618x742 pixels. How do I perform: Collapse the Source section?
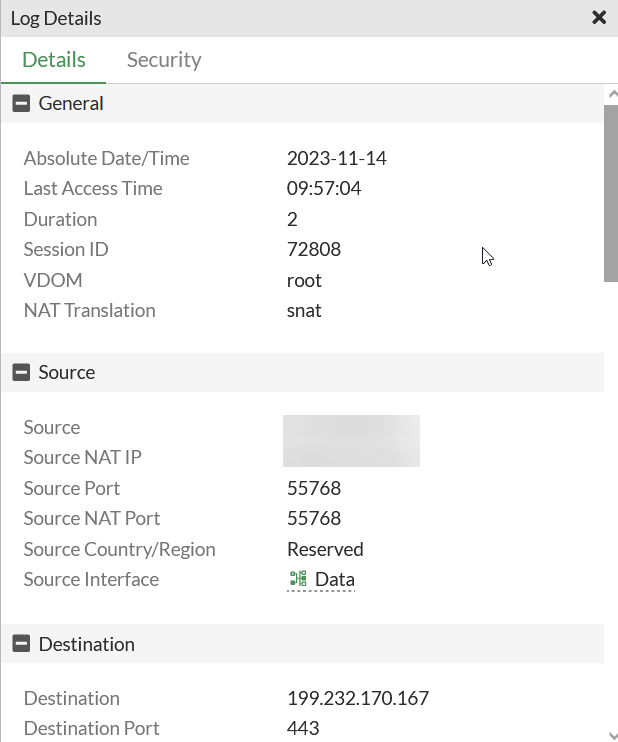(x=21, y=372)
